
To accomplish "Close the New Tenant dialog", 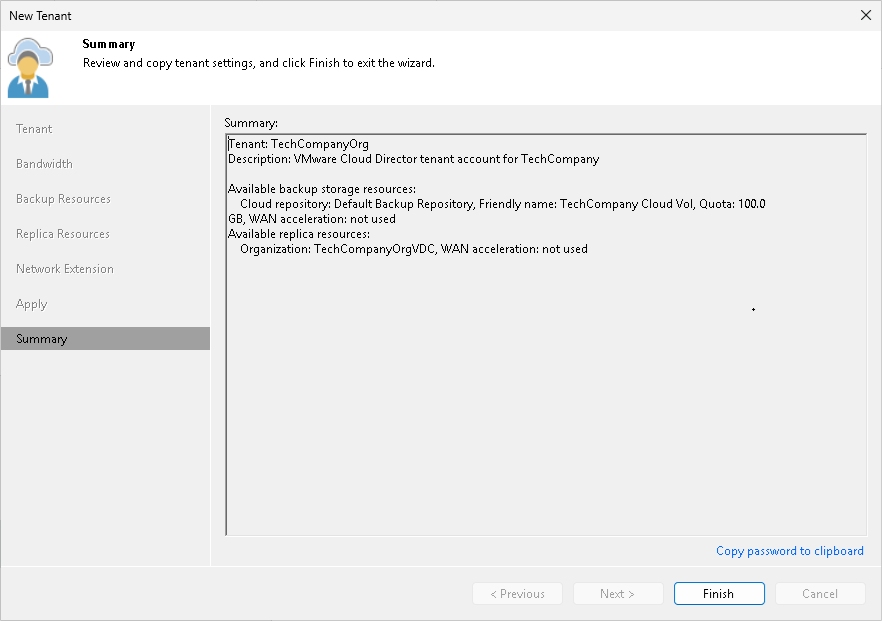I will (x=866, y=15).
